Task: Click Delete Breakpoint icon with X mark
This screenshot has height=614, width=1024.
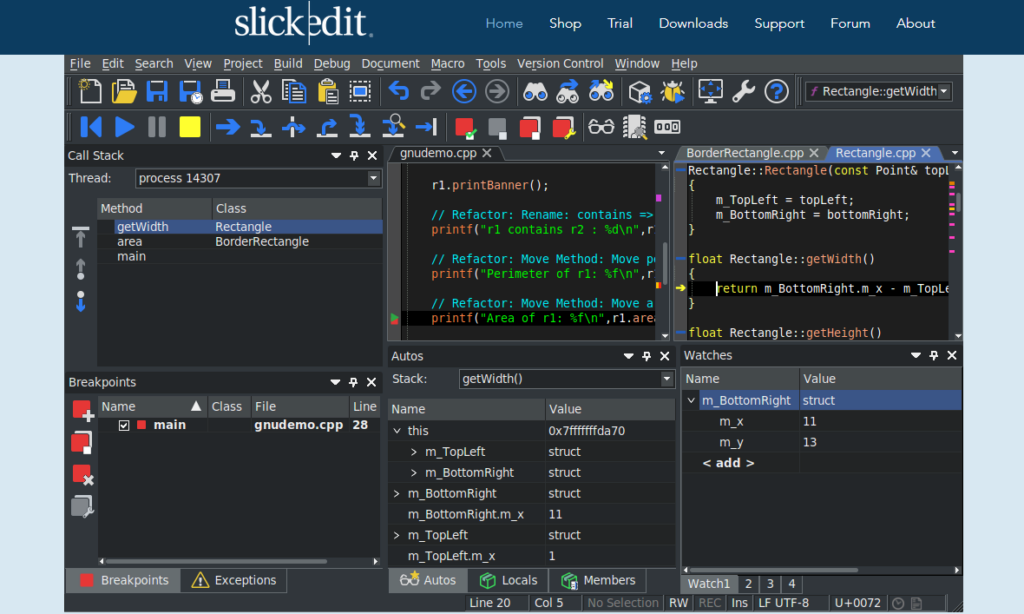Action: click(82, 475)
